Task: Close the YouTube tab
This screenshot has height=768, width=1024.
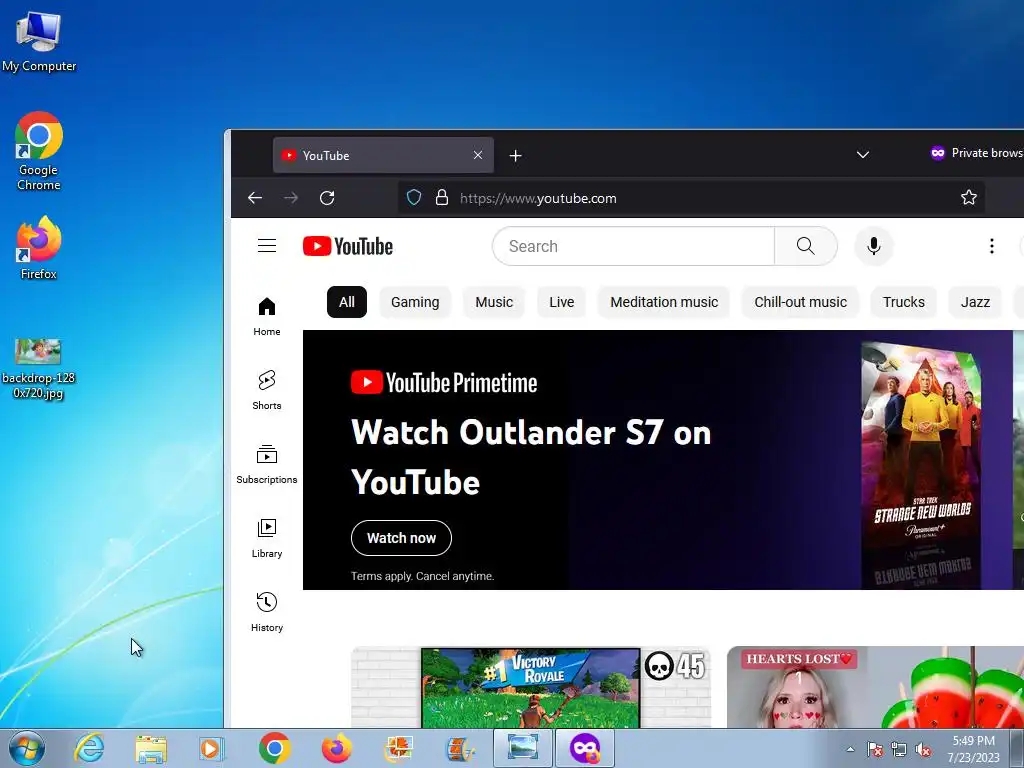Action: (478, 155)
